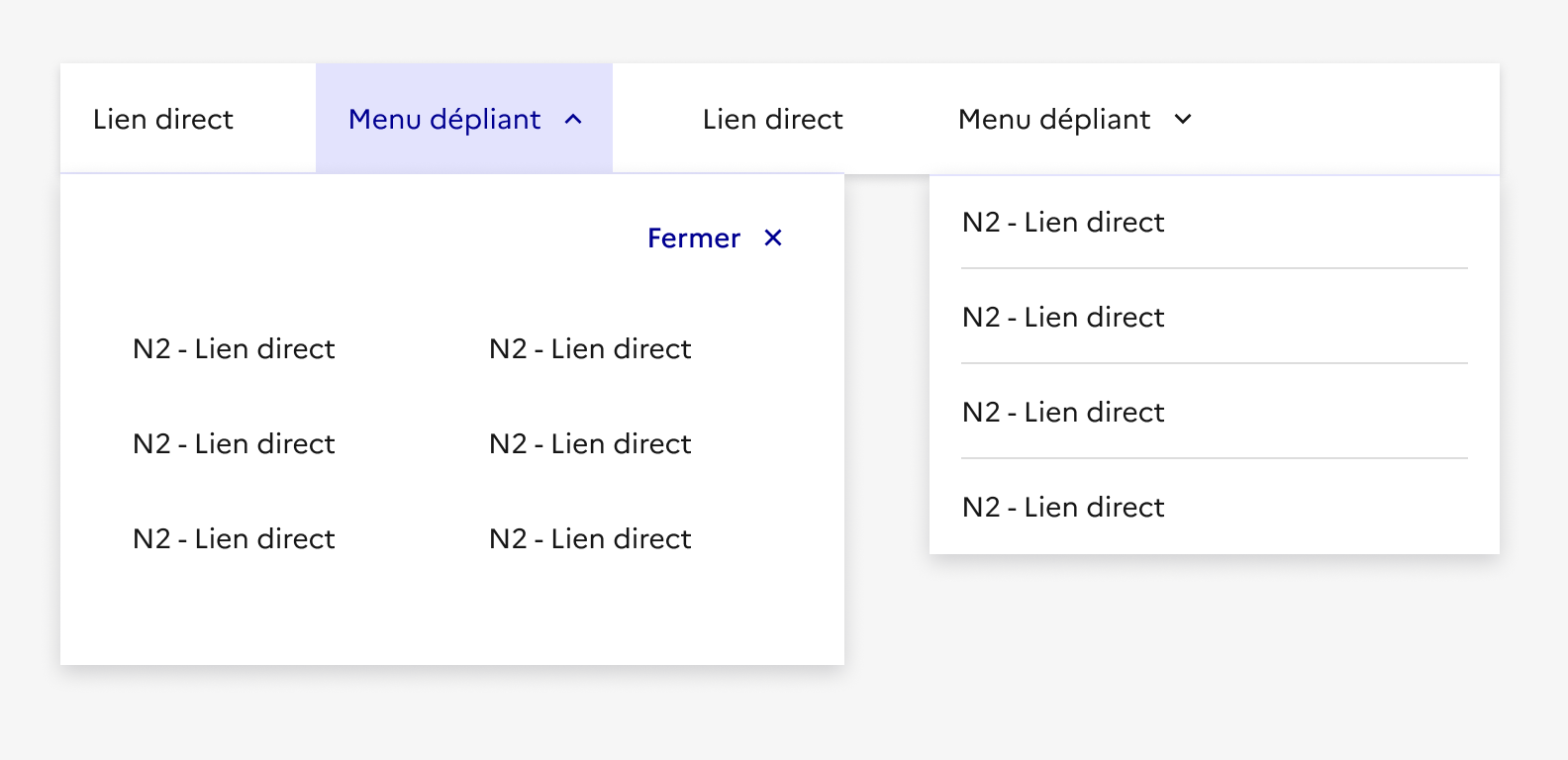Open the bottom N2 link in the mega menu's right column
The height and width of the screenshot is (760, 1568).
[x=590, y=538]
